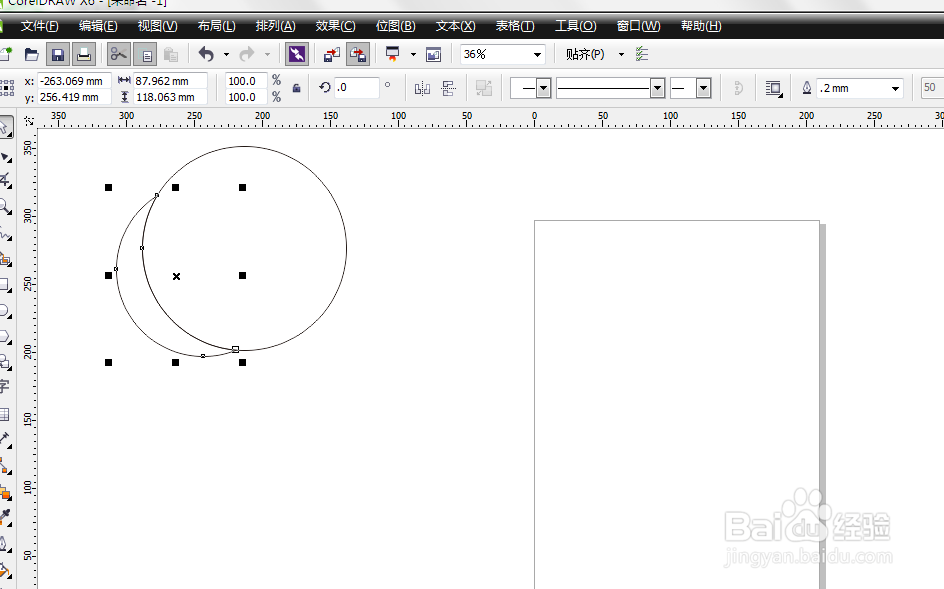
Task: Click the ruler origin corner box
Action: pos(28,120)
